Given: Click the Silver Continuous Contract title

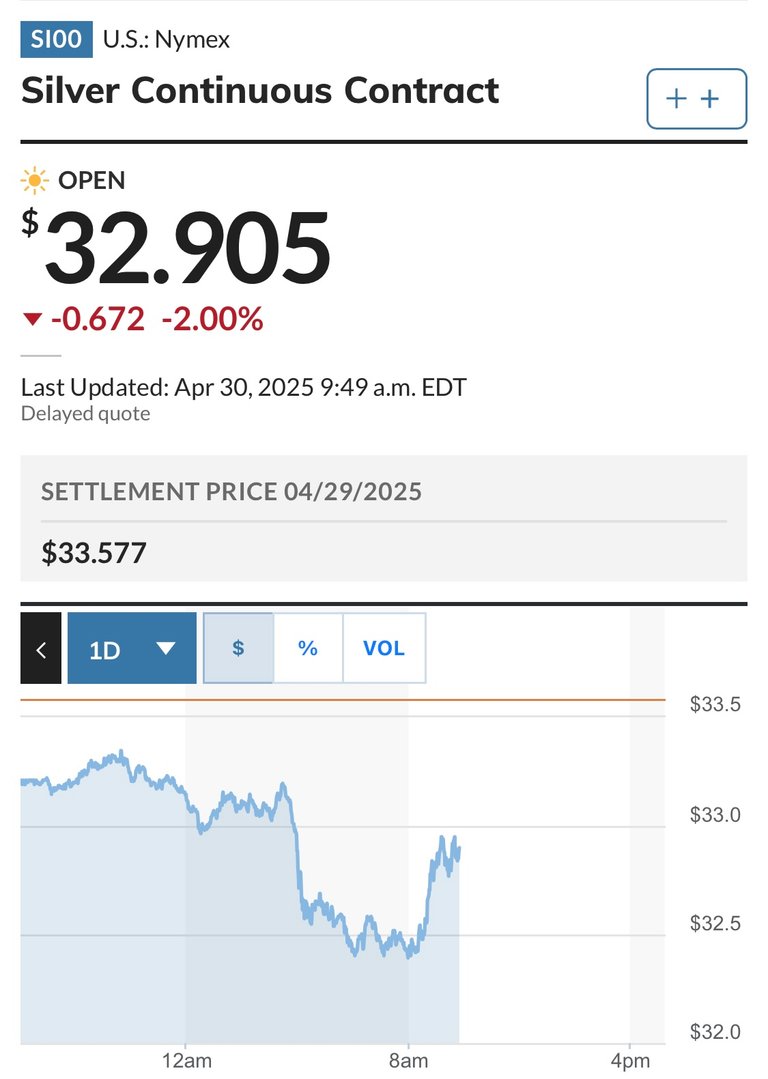Looking at the screenshot, I should coord(260,91).
